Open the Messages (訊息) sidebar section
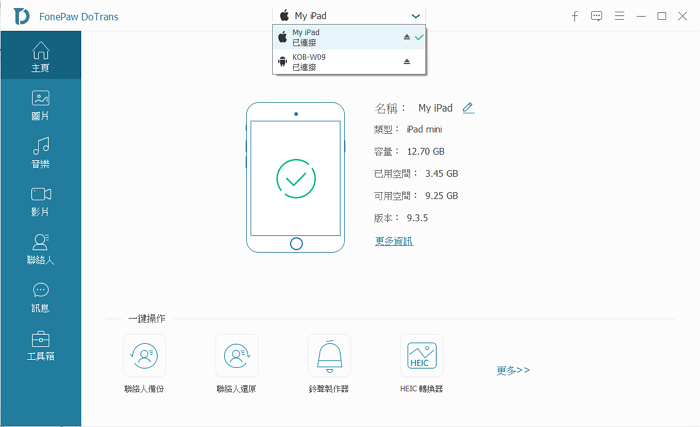This screenshot has width=700, height=427. tap(41, 297)
